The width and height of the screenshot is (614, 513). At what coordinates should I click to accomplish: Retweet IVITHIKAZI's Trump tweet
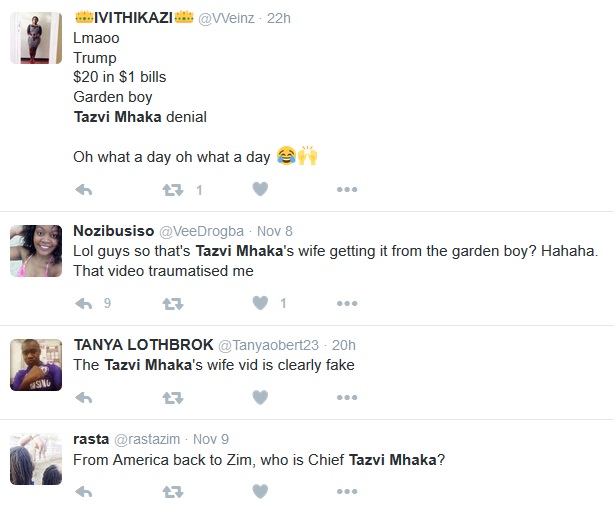[172, 189]
